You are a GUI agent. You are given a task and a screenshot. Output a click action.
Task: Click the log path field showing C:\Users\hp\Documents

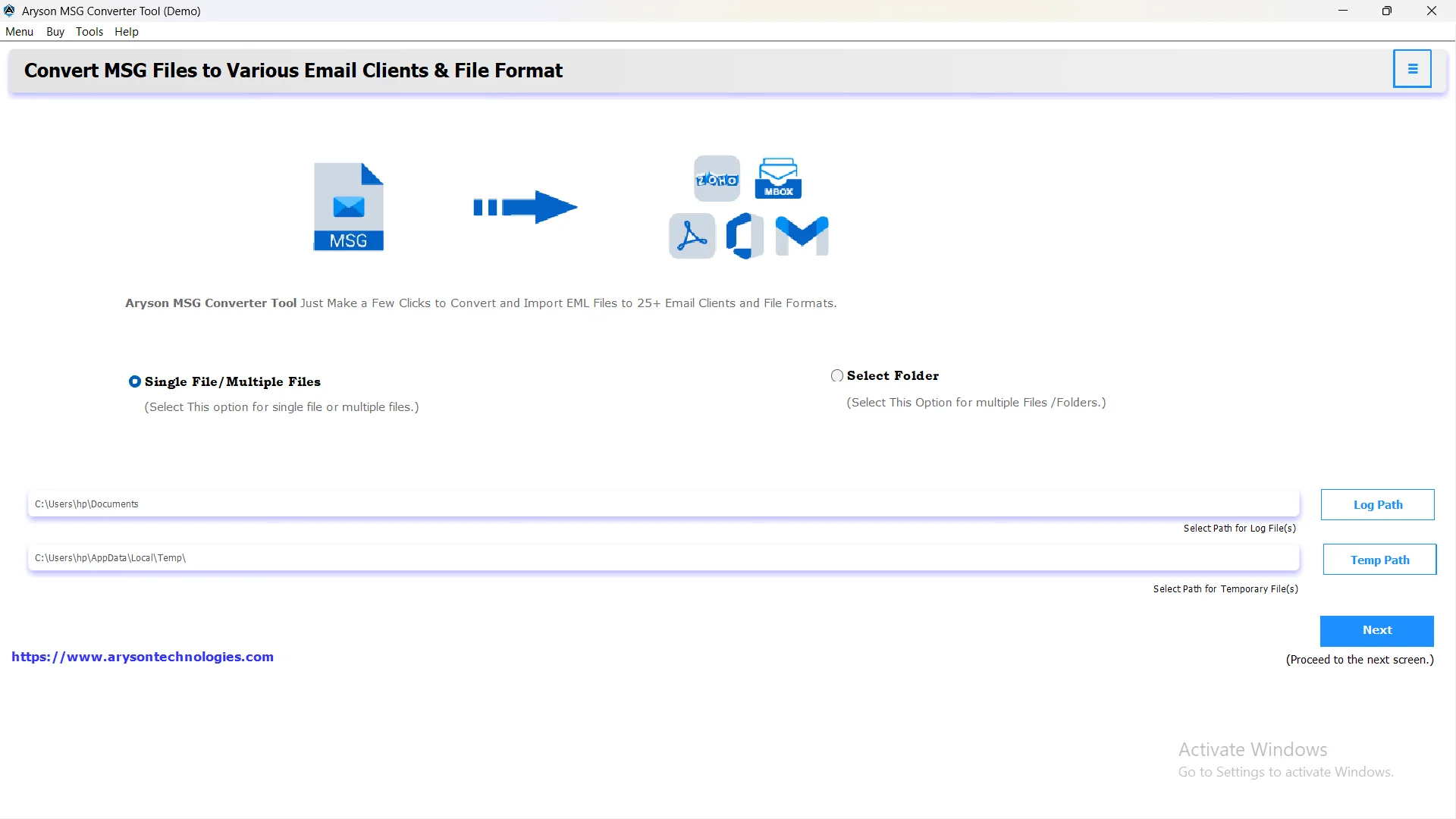[664, 504]
